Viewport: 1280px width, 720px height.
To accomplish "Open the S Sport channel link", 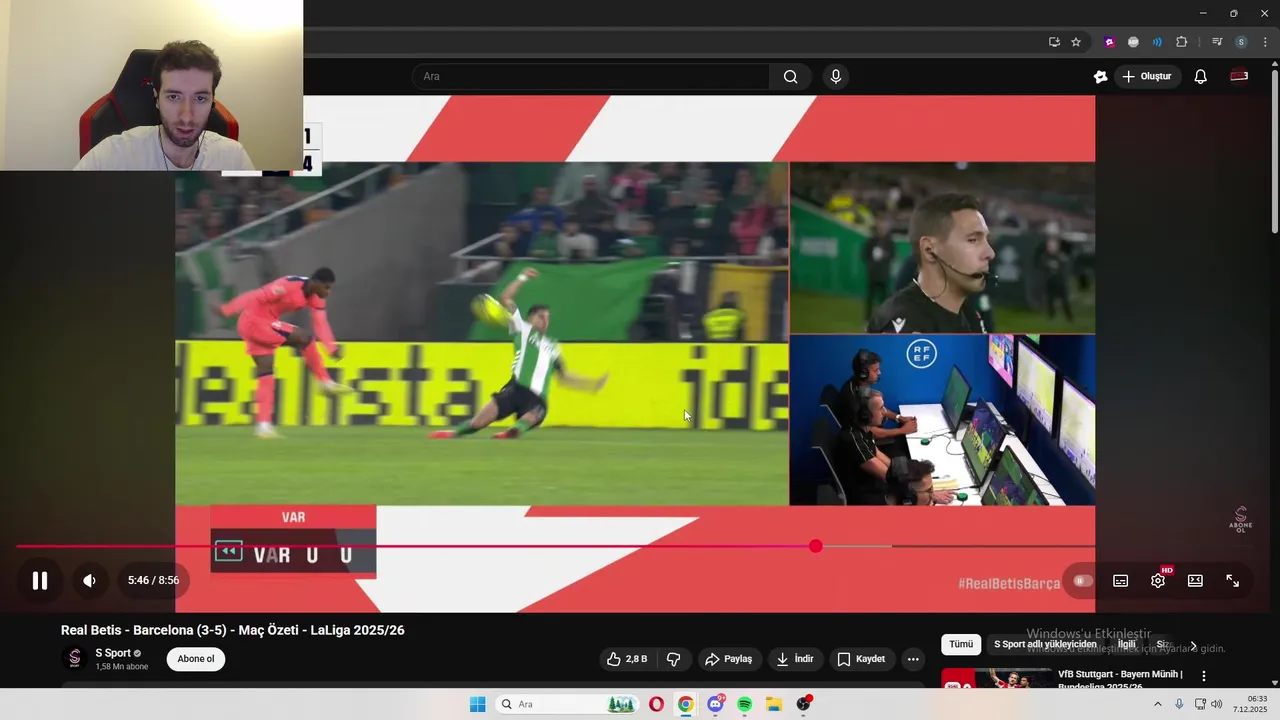I will [113, 653].
